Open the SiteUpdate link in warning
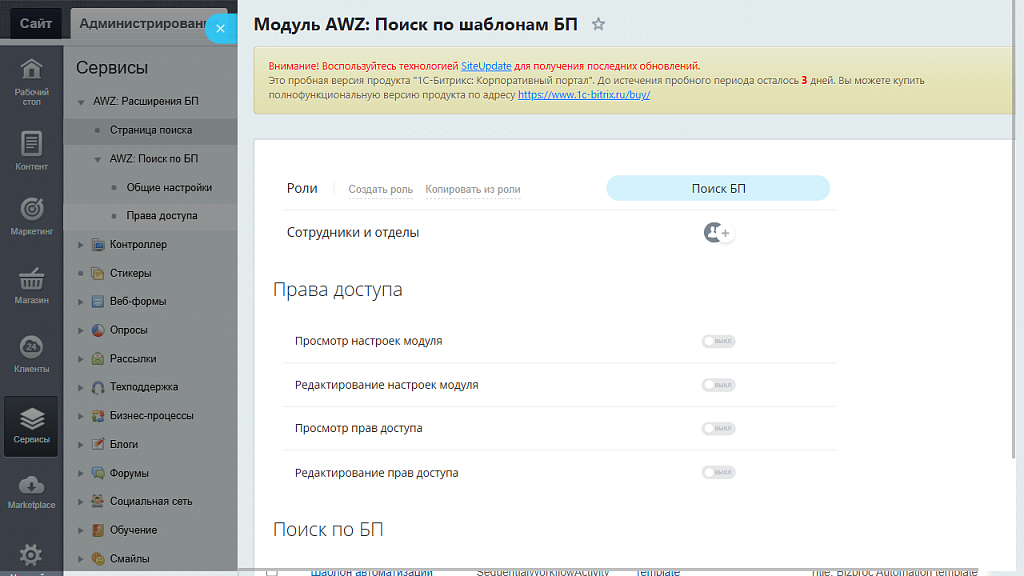This screenshot has height=576, width=1024. (x=486, y=65)
